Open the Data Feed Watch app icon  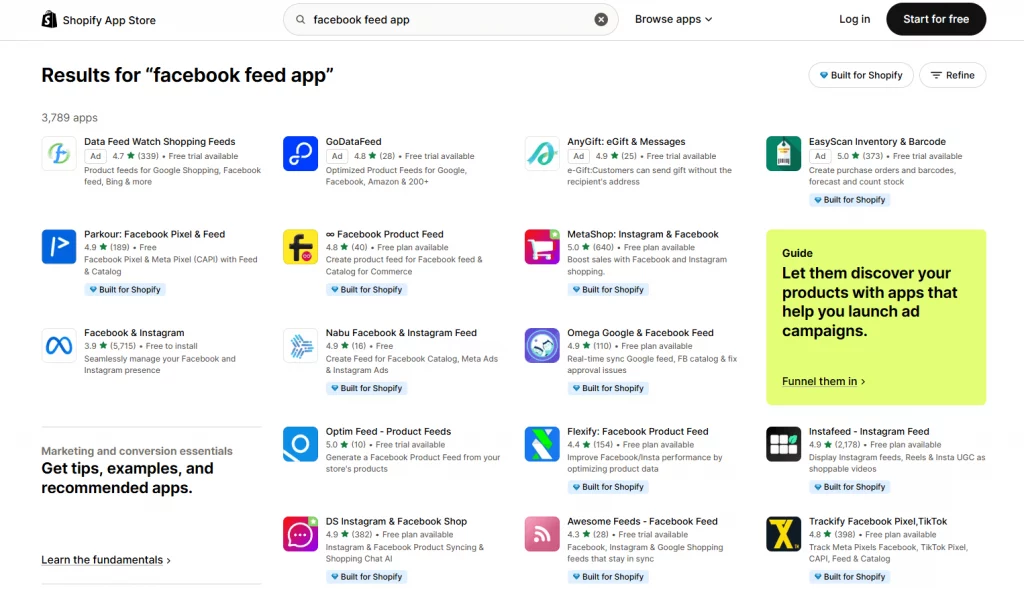59,153
